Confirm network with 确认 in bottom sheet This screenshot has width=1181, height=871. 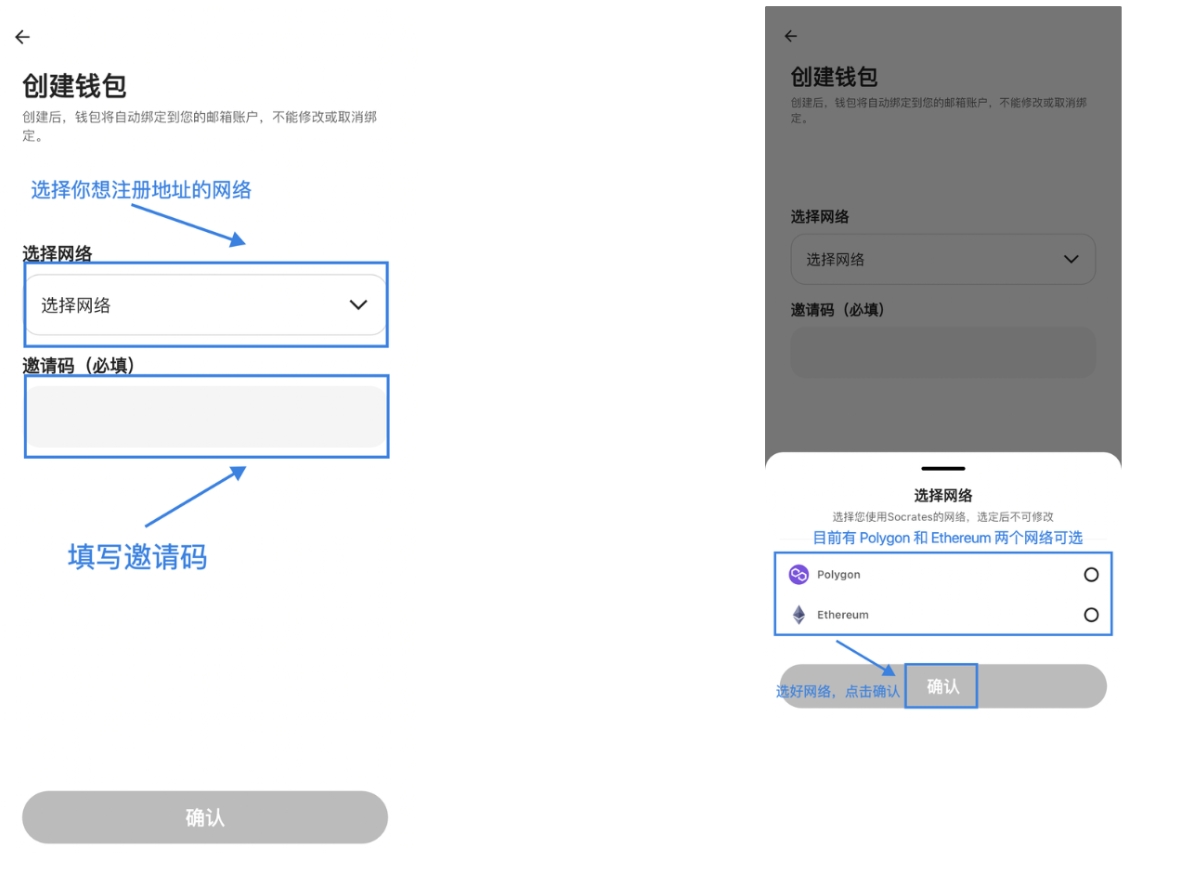[x=943, y=686]
